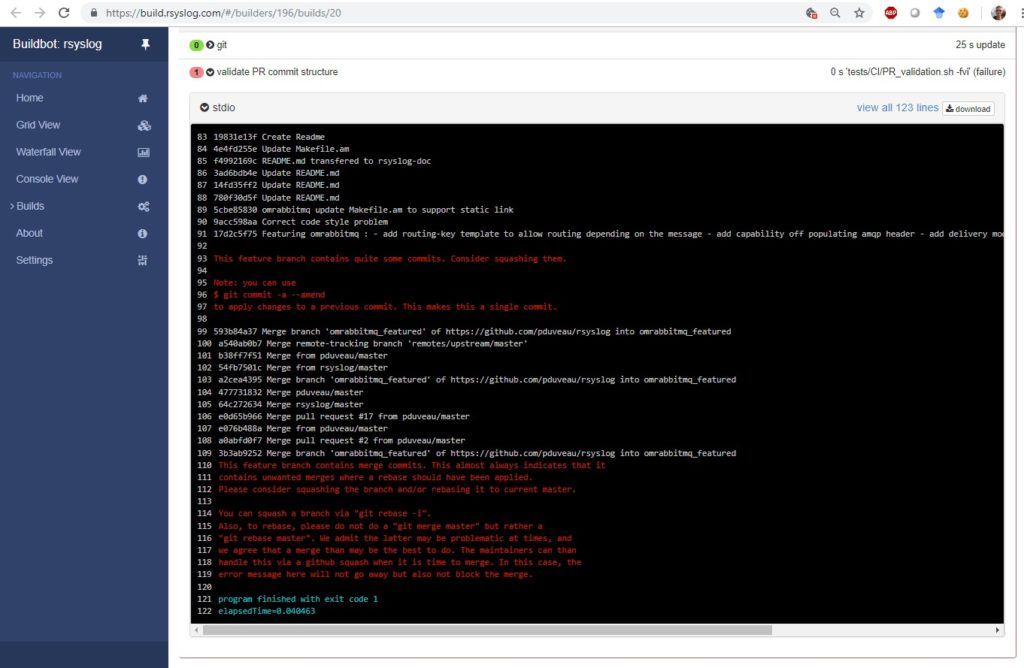Click the Grid View cubes icon
Screen dimensions: 1024x668
point(144,125)
